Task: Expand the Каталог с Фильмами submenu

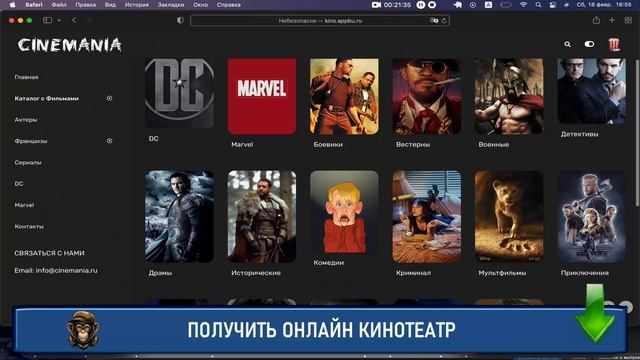Action: tap(109, 98)
